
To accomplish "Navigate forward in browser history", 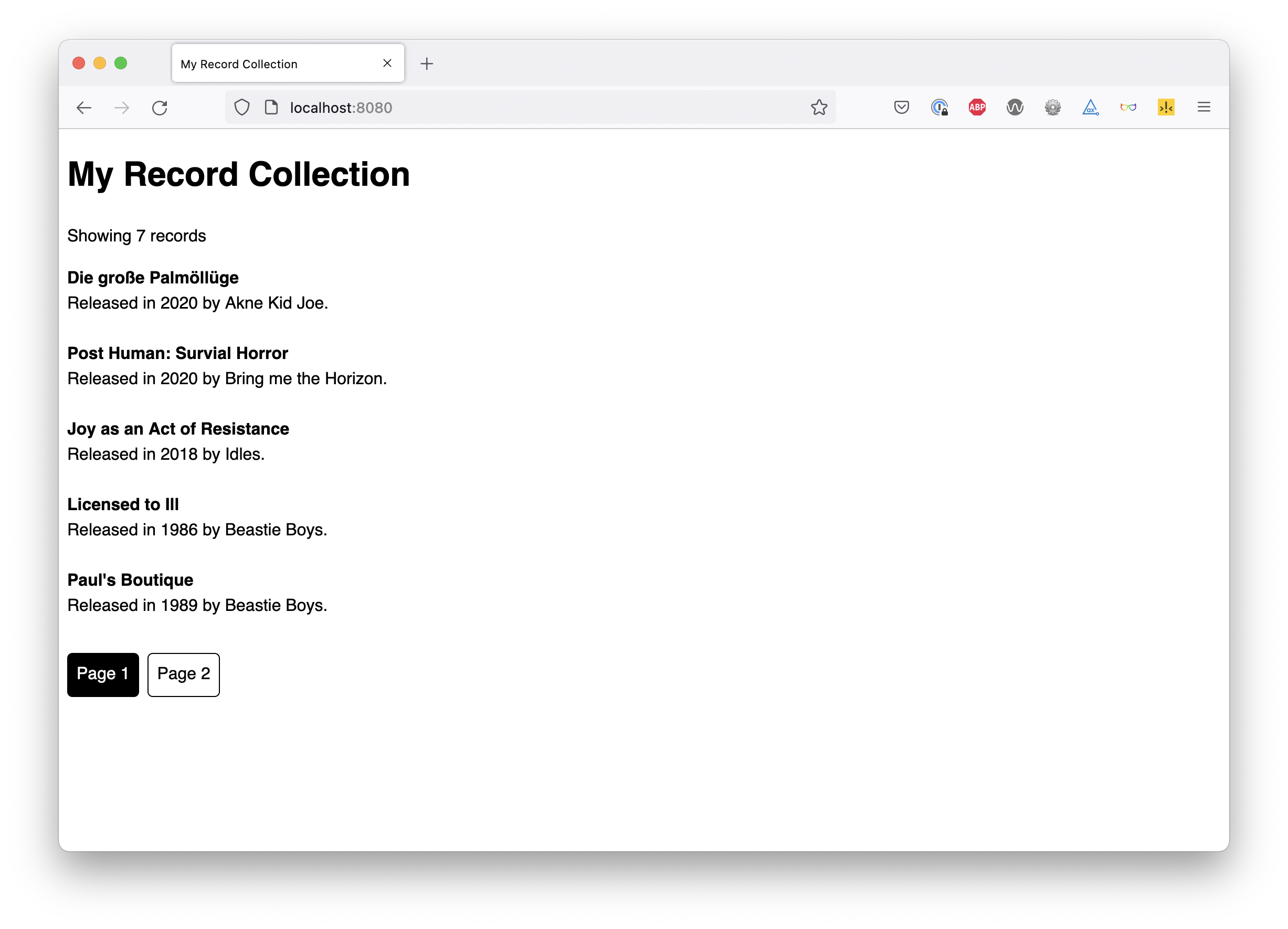I will 122,107.
